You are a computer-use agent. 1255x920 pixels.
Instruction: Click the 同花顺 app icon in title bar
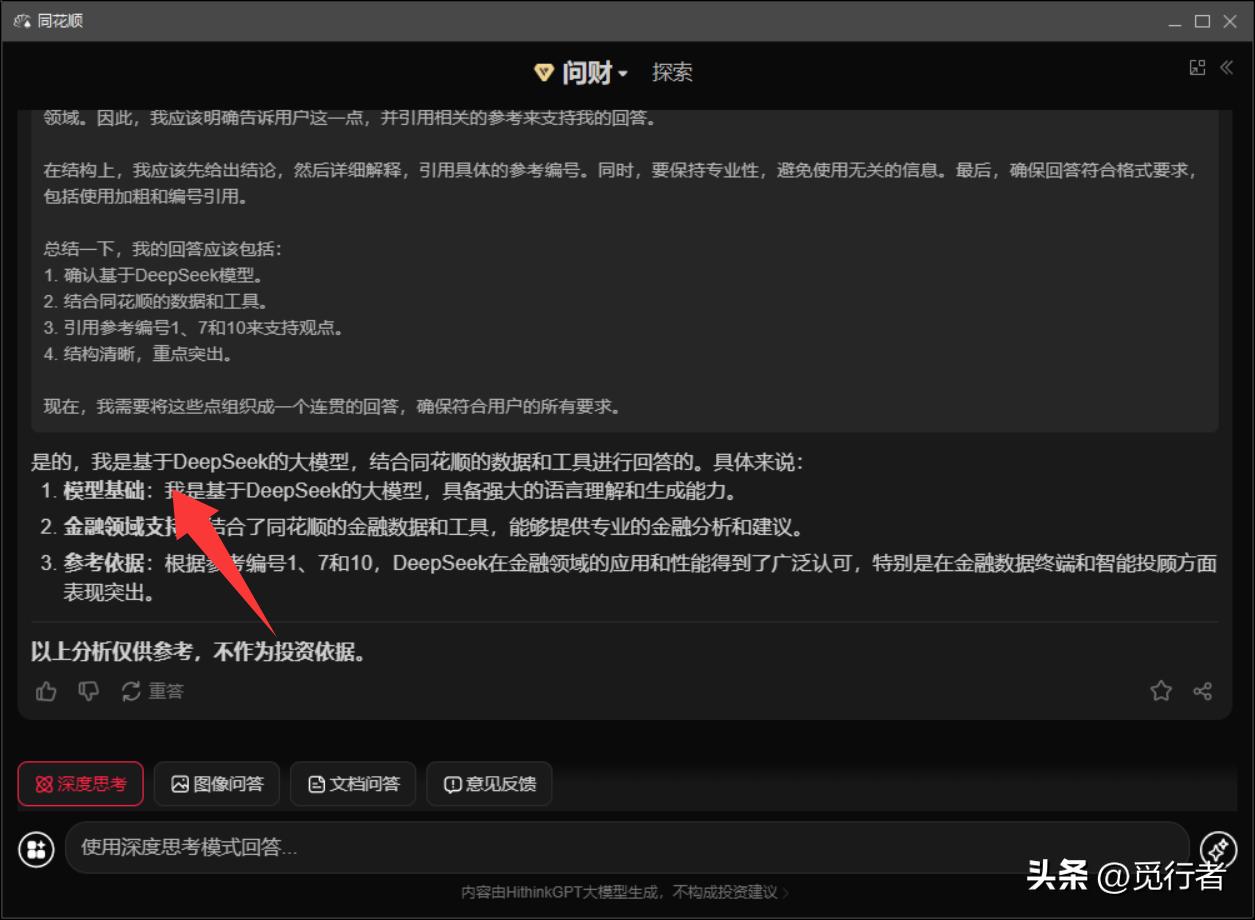click(x=22, y=21)
